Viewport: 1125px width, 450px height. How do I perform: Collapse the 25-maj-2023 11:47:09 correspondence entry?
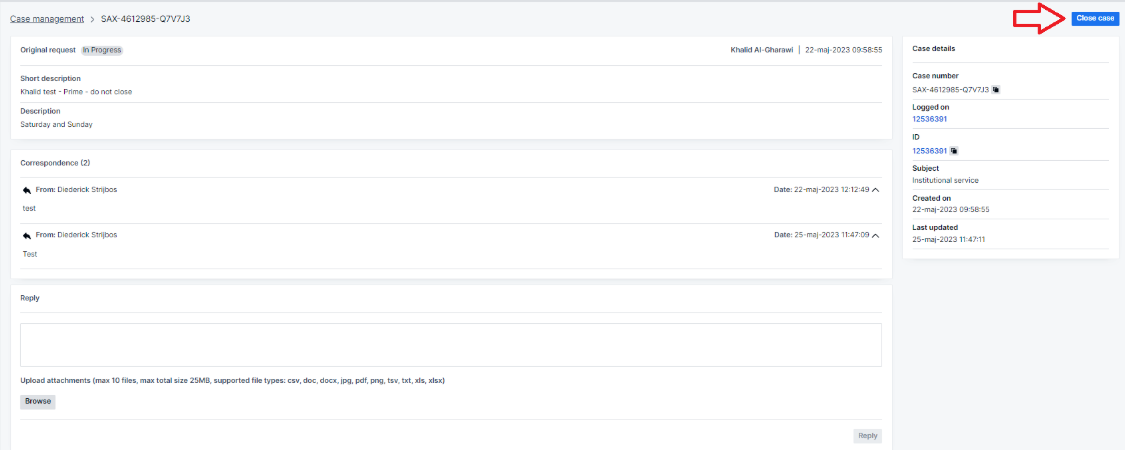875,235
